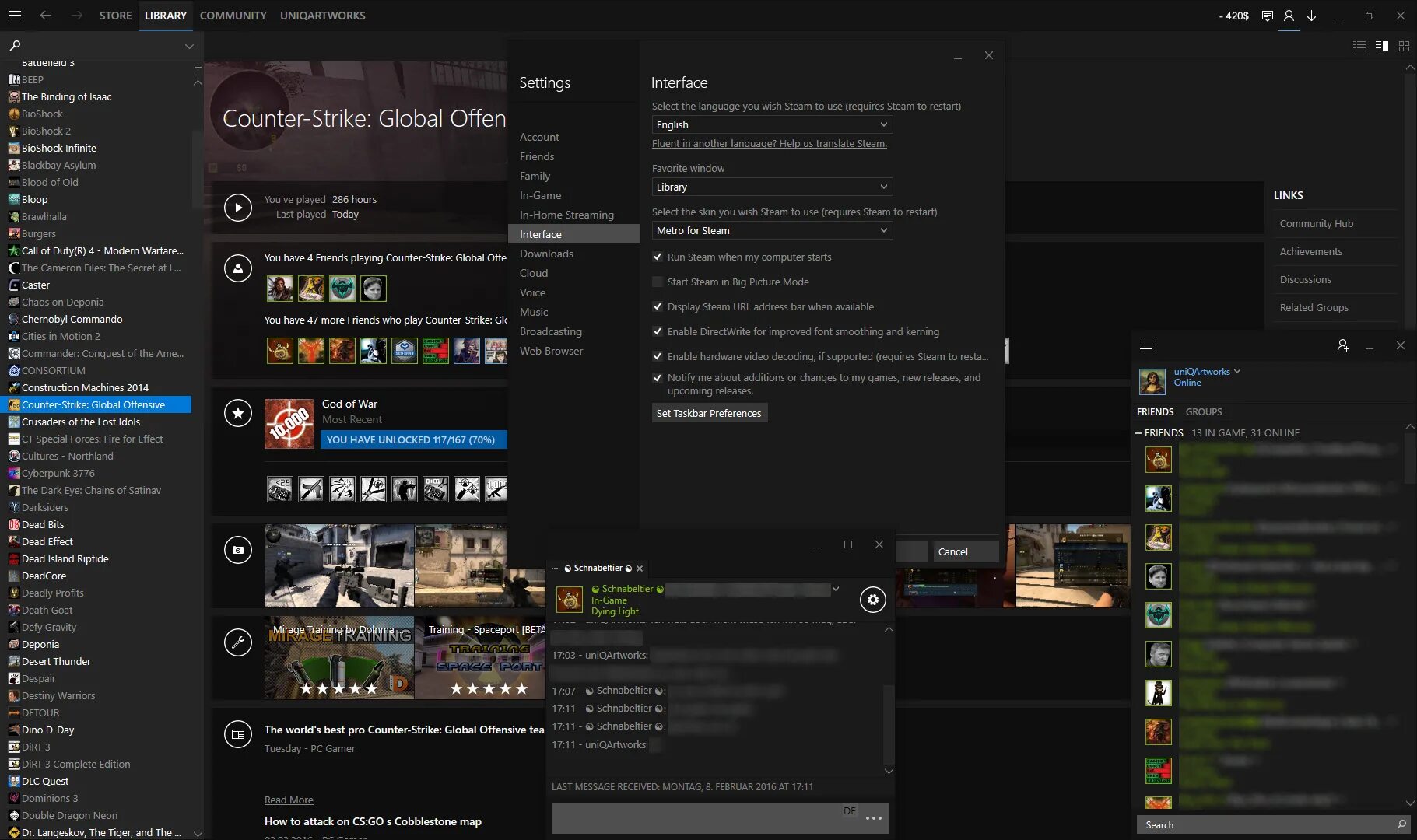Open the COMMUNITY tab
This screenshot has width=1417, height=840.
[x=233, y=16]
